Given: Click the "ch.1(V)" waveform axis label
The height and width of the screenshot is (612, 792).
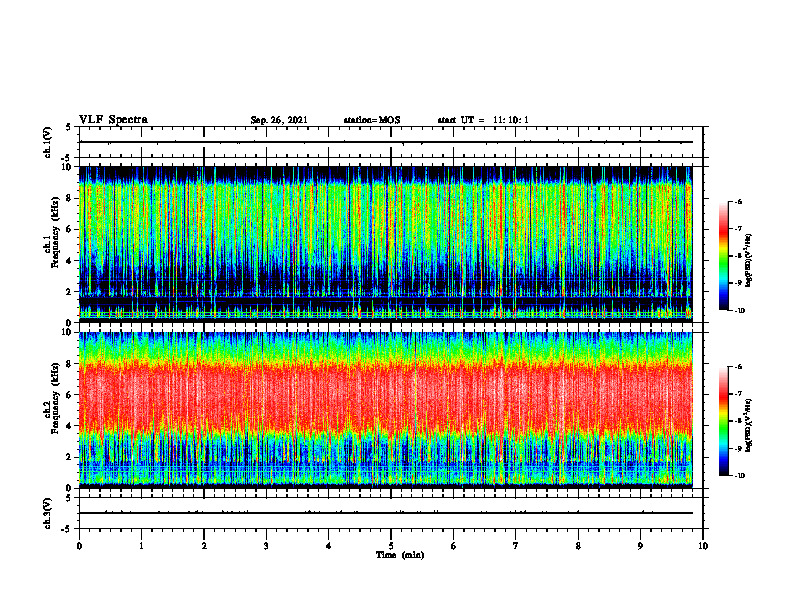Looking at the screenshot, I should [x=47, y=142].
